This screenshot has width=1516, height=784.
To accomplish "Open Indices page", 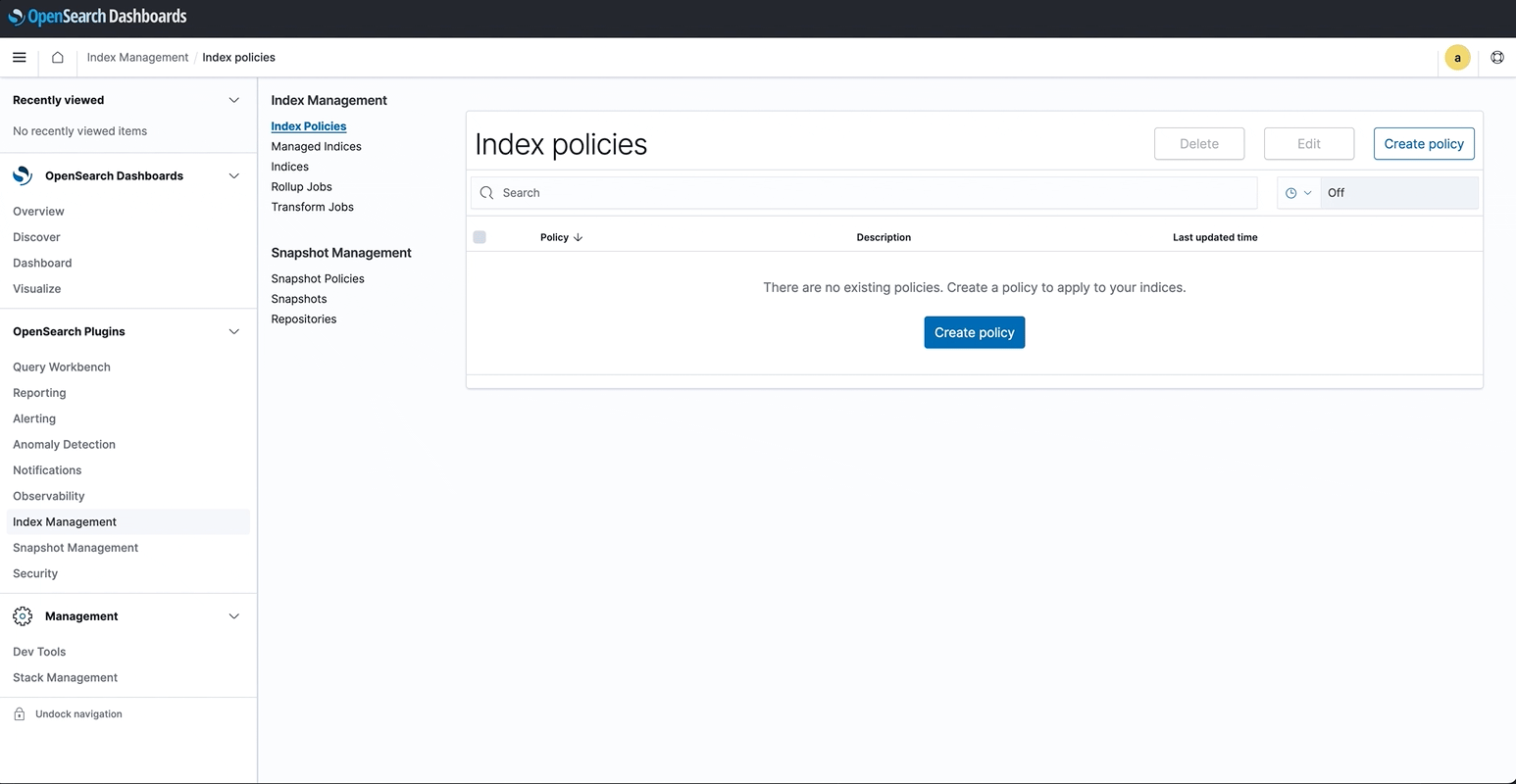I will [289, 167].
